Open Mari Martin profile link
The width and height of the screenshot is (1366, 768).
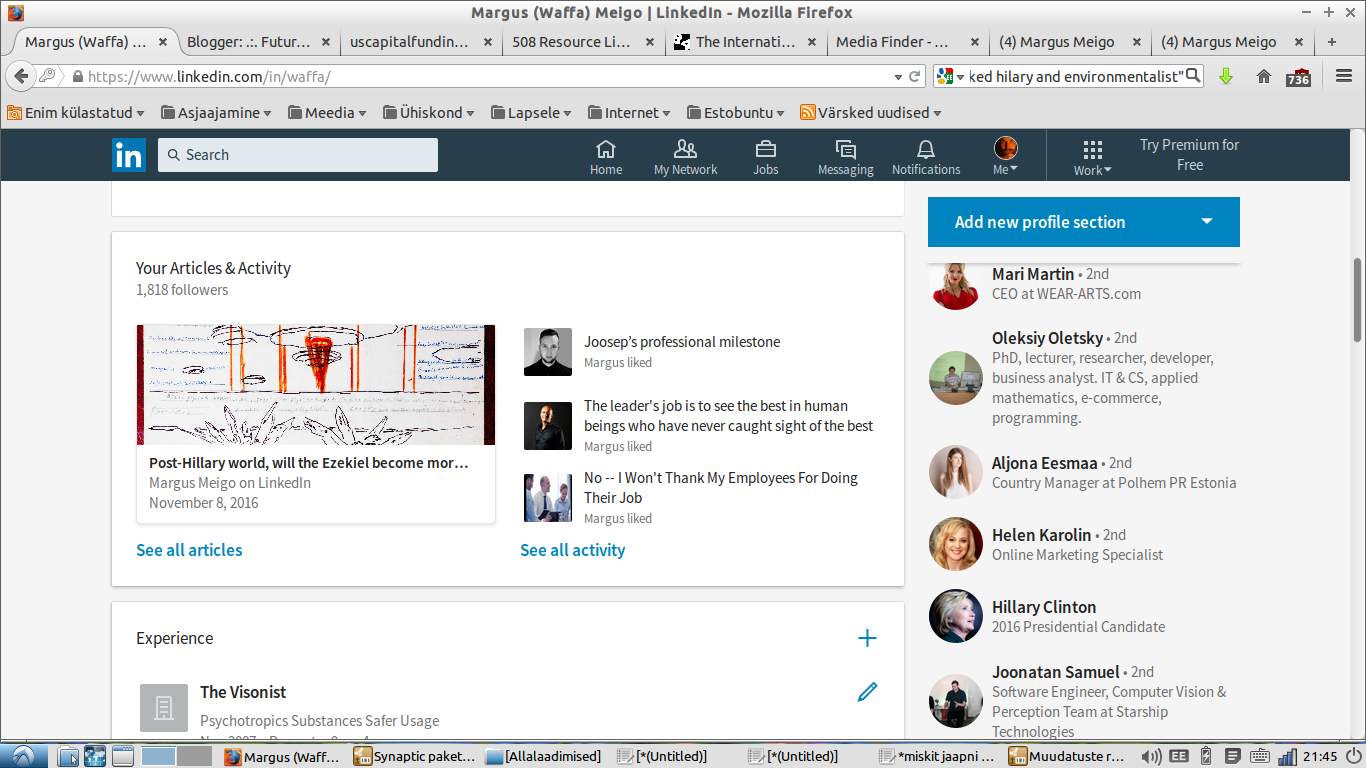pyautogui.click(x=1033, y=274)
